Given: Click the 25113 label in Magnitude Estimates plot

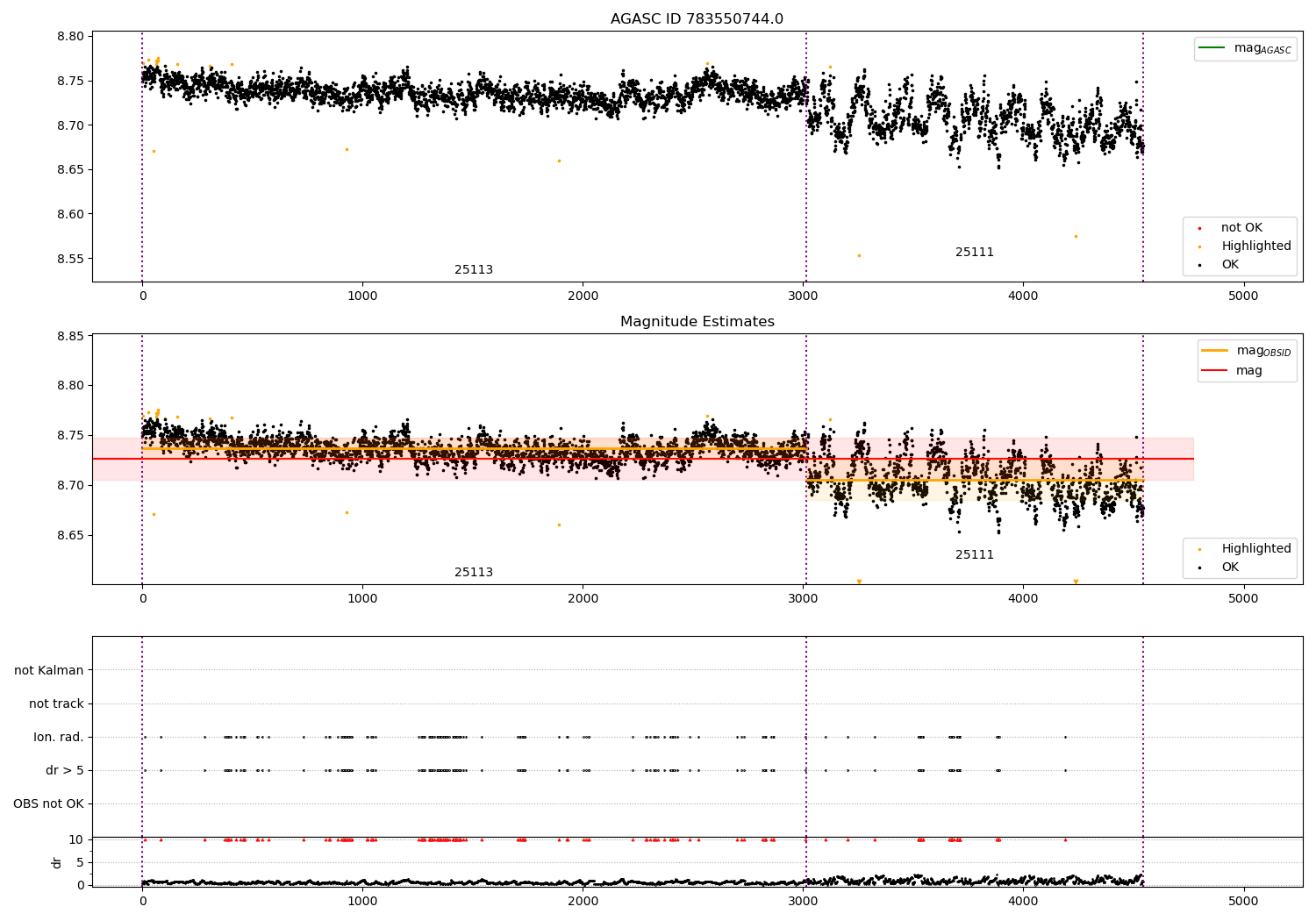Looking at the screenshot, I should point(474,573).
